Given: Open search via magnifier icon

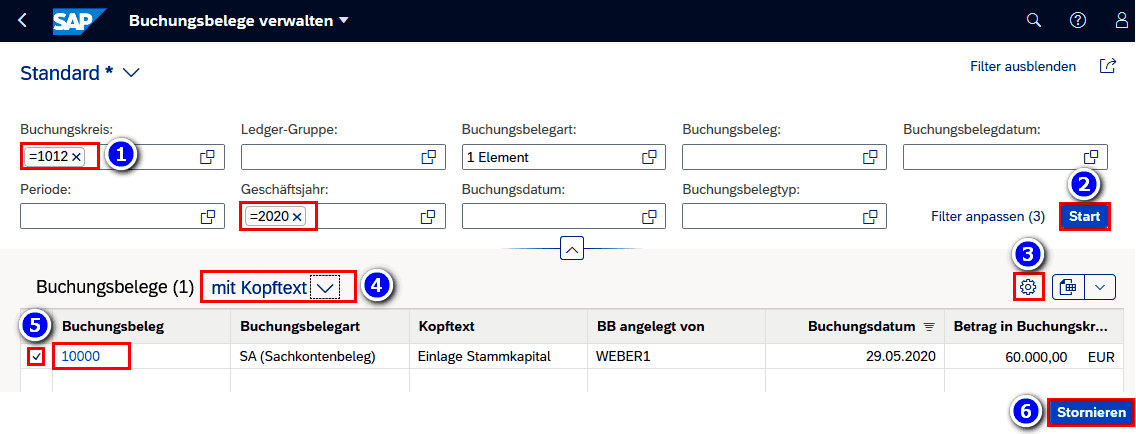Looking at the screenshot, I should (1034, 21).
